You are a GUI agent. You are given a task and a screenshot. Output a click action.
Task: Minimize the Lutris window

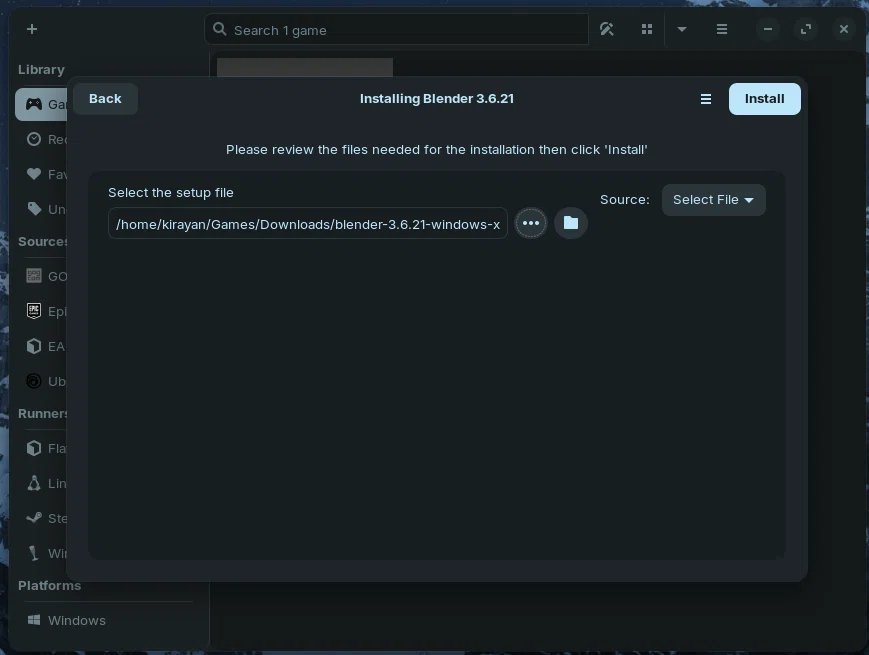768,29
